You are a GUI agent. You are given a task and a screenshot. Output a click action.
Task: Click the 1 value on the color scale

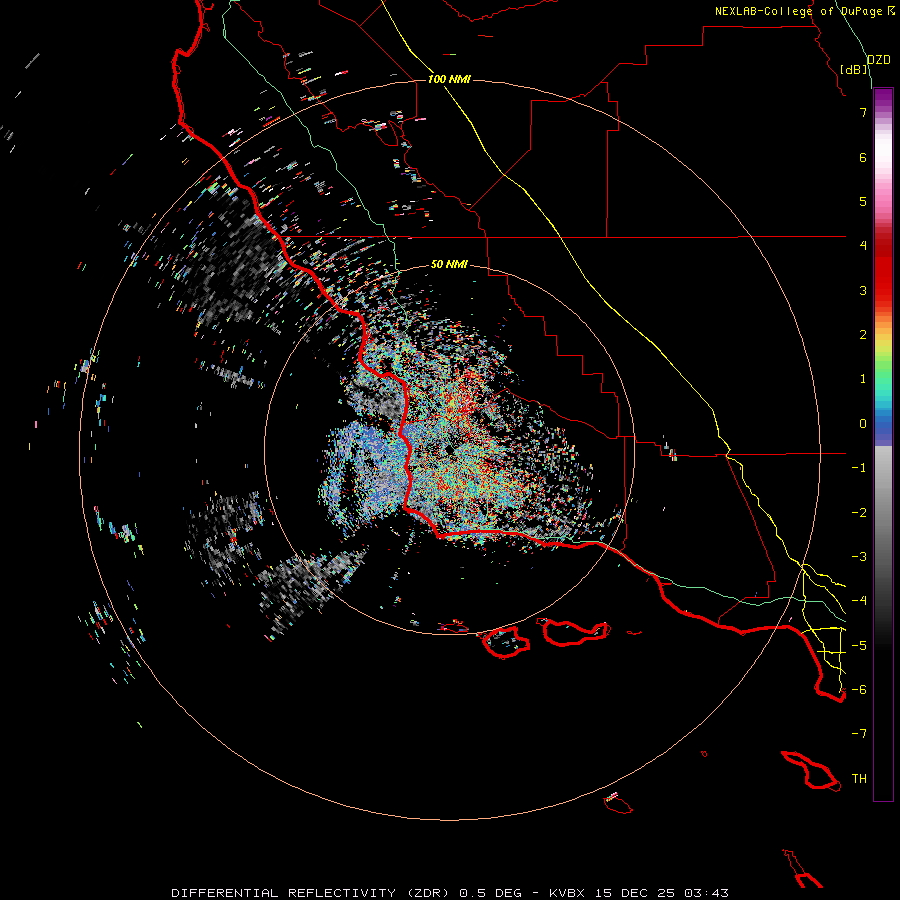863,379
